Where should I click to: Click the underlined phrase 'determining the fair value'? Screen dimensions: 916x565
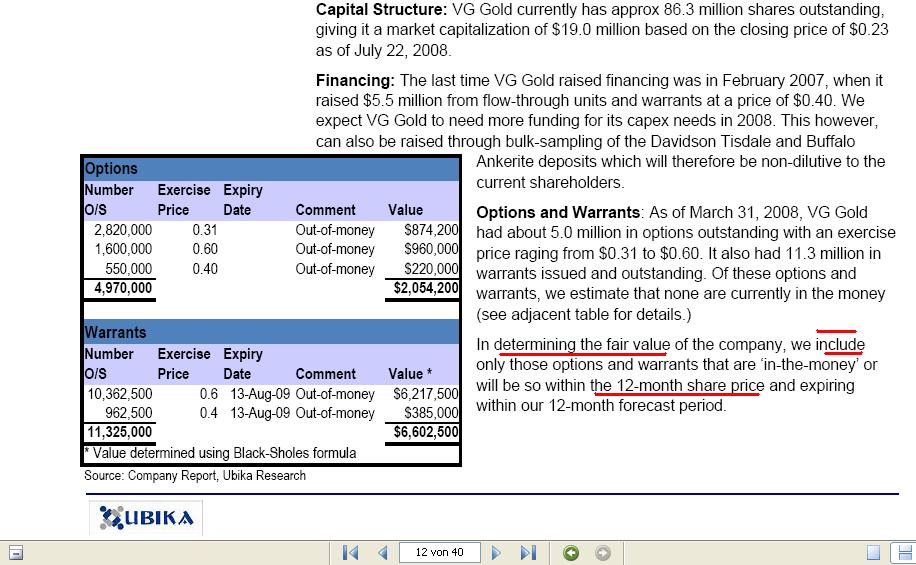coord(582,345)
